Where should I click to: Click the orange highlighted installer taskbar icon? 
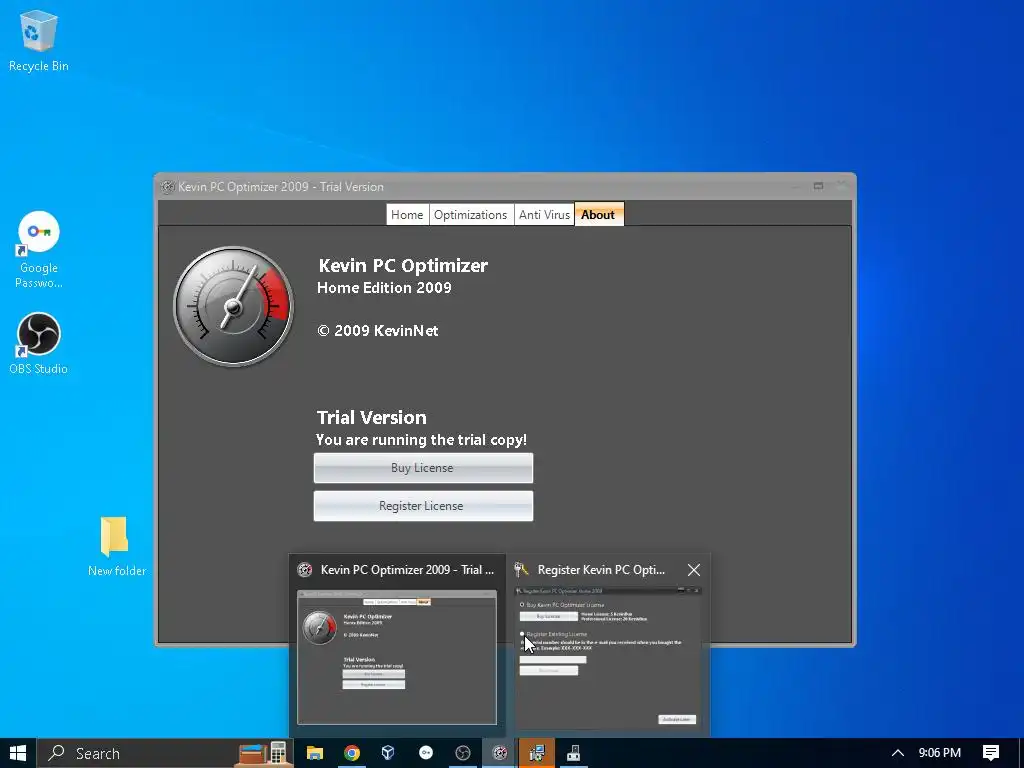537,753
